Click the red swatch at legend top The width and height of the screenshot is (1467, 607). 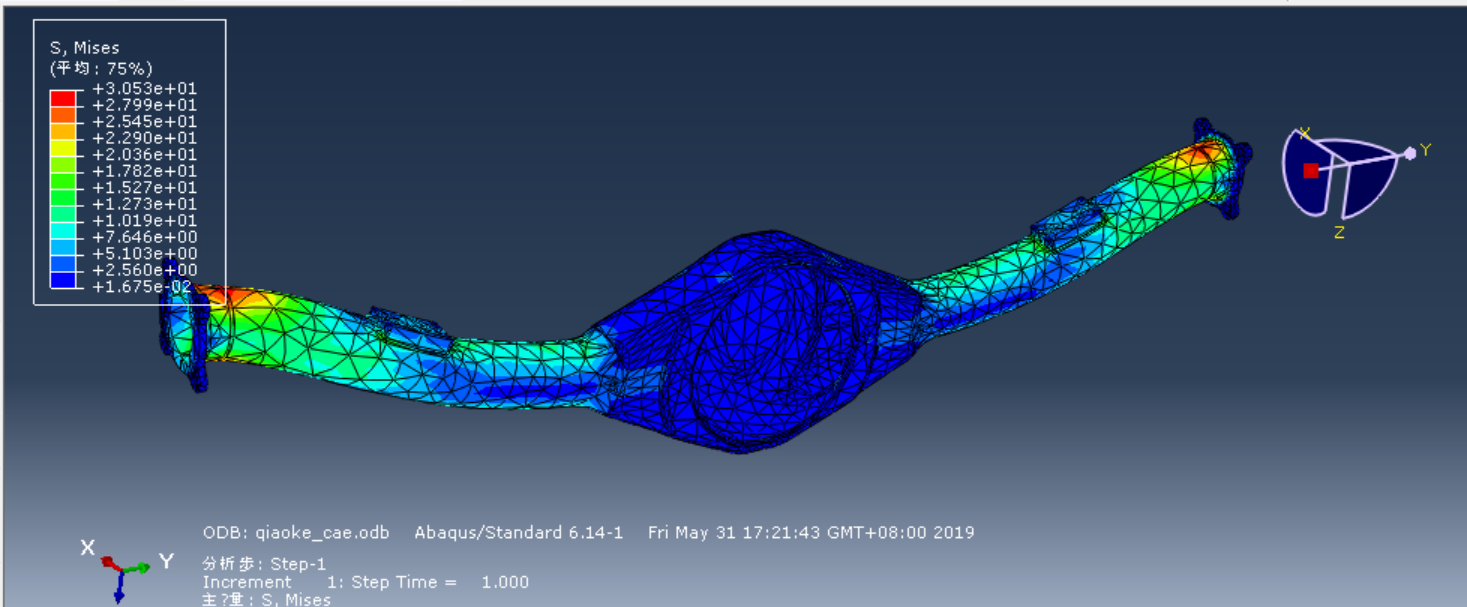[63, 97]
